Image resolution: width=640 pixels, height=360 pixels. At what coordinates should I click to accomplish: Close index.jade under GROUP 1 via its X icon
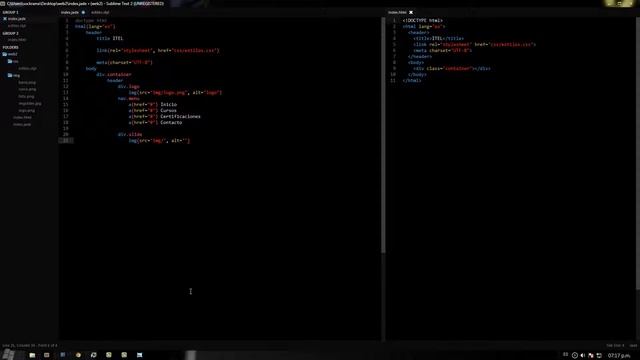pyautogui.click(x=4, y=19)
